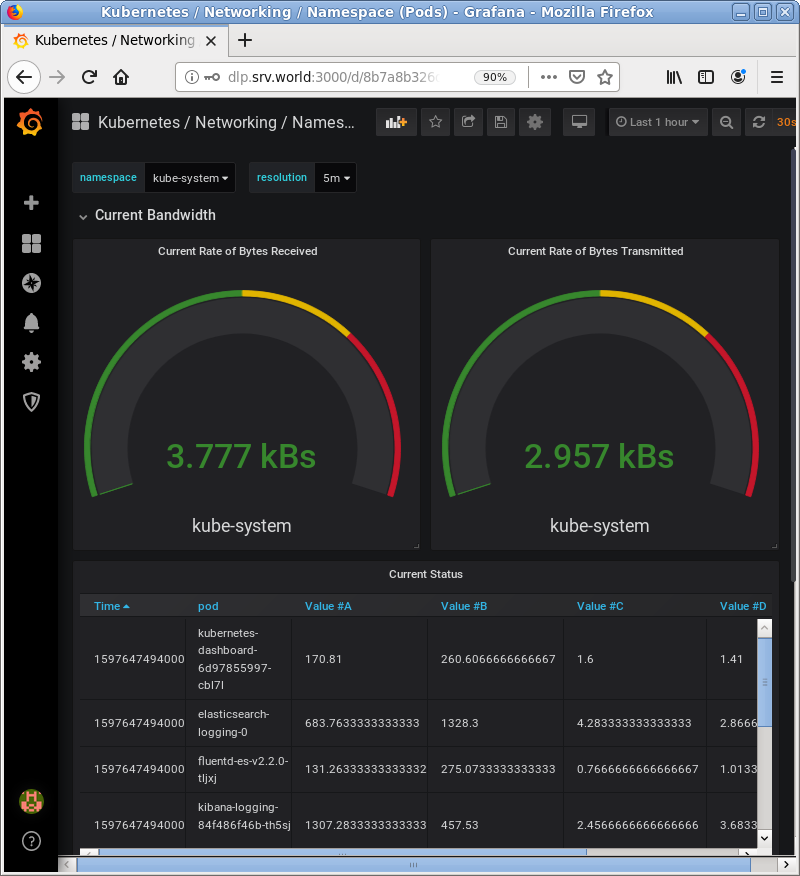Open Current Status panel title menu
This screenshot has height=876, width=800.
tap(426, 574)
